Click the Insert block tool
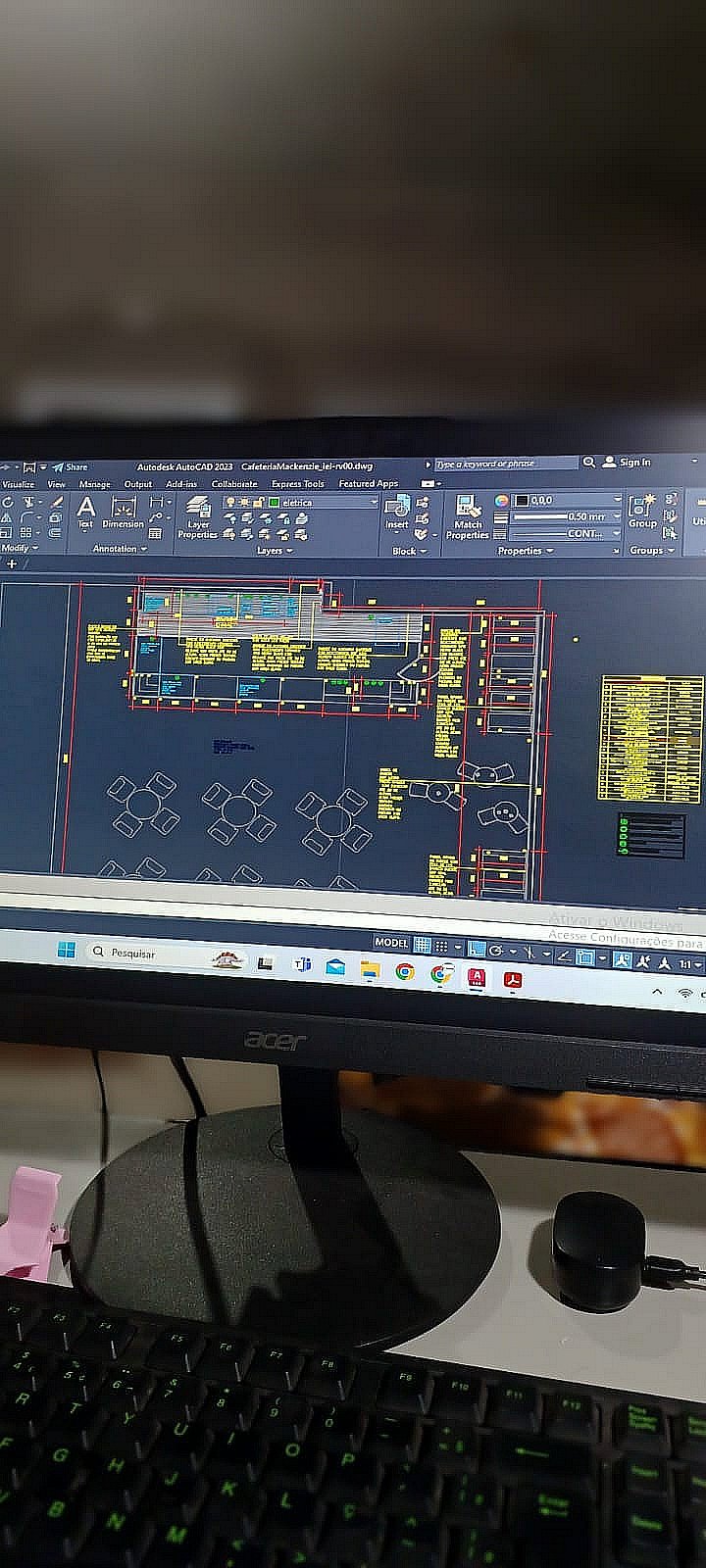 click(397, 513)
